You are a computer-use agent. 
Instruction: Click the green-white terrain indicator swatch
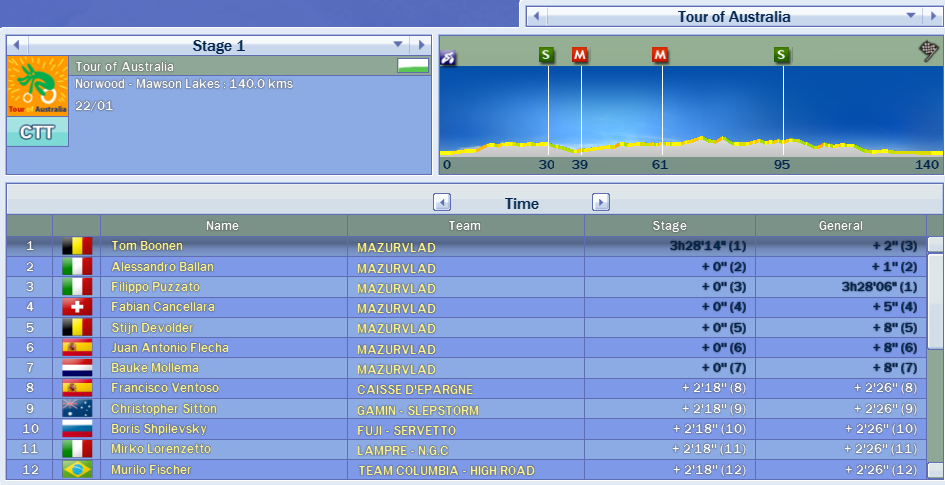click(x=413, y=66)
